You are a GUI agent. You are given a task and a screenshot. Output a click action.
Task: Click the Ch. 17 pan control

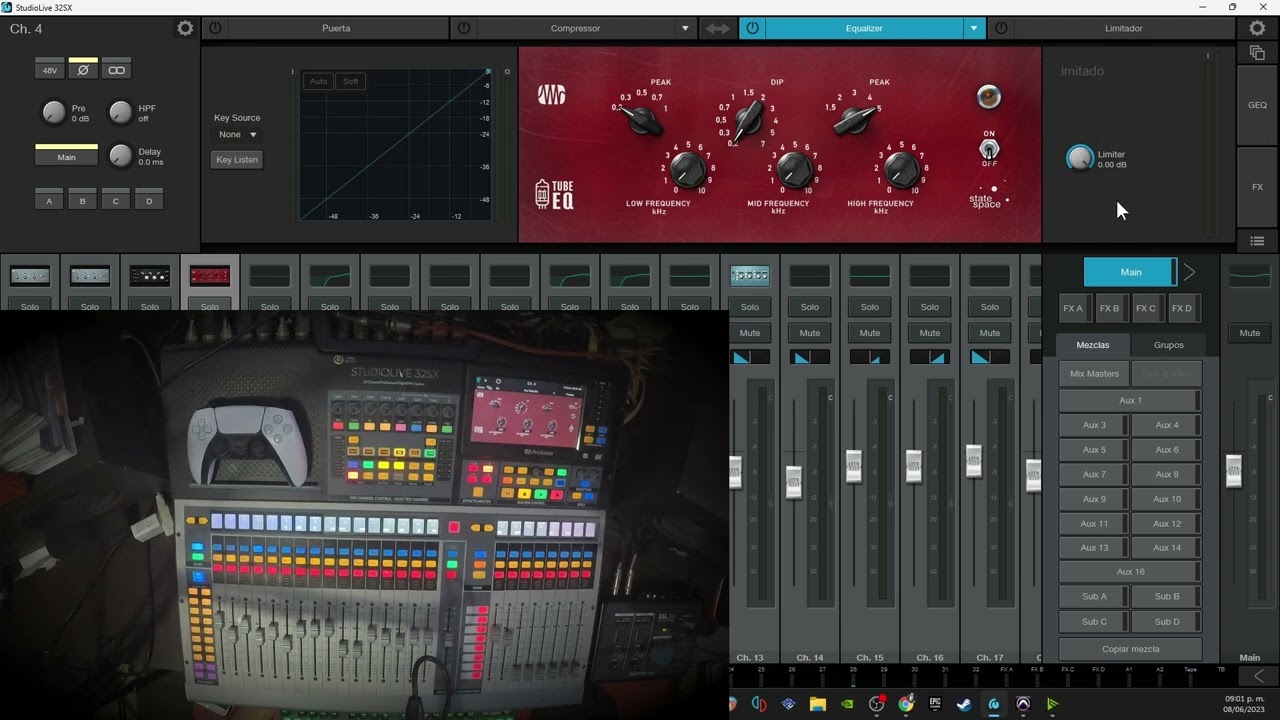pos(989,357)
